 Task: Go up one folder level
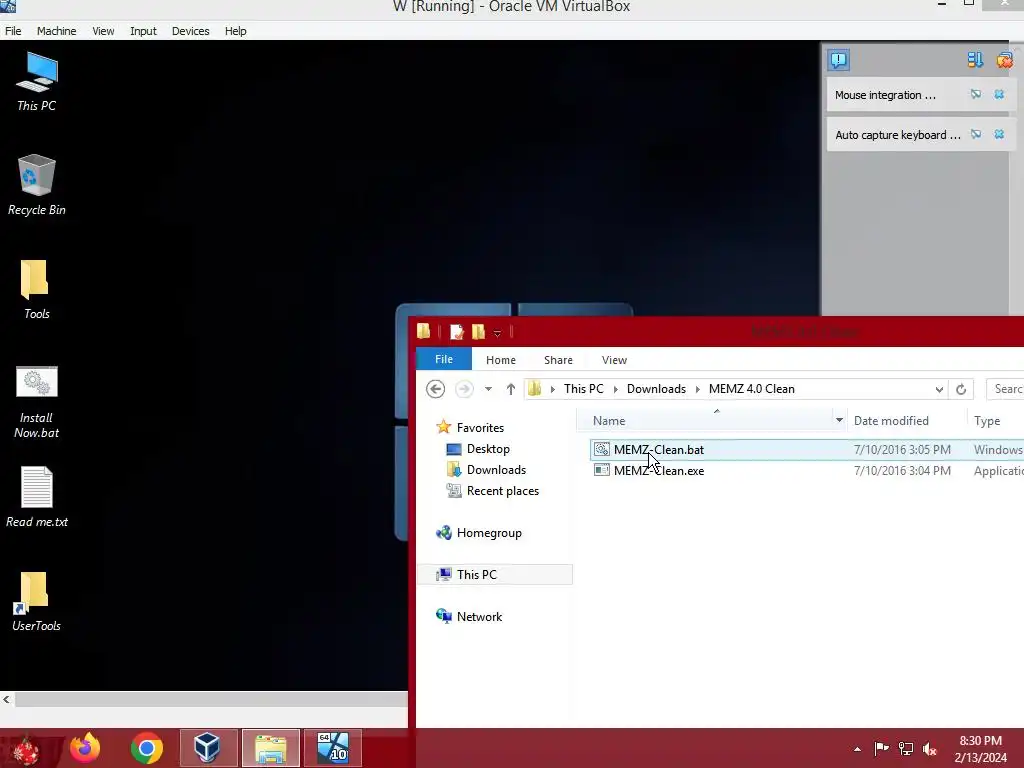(511, 389)
